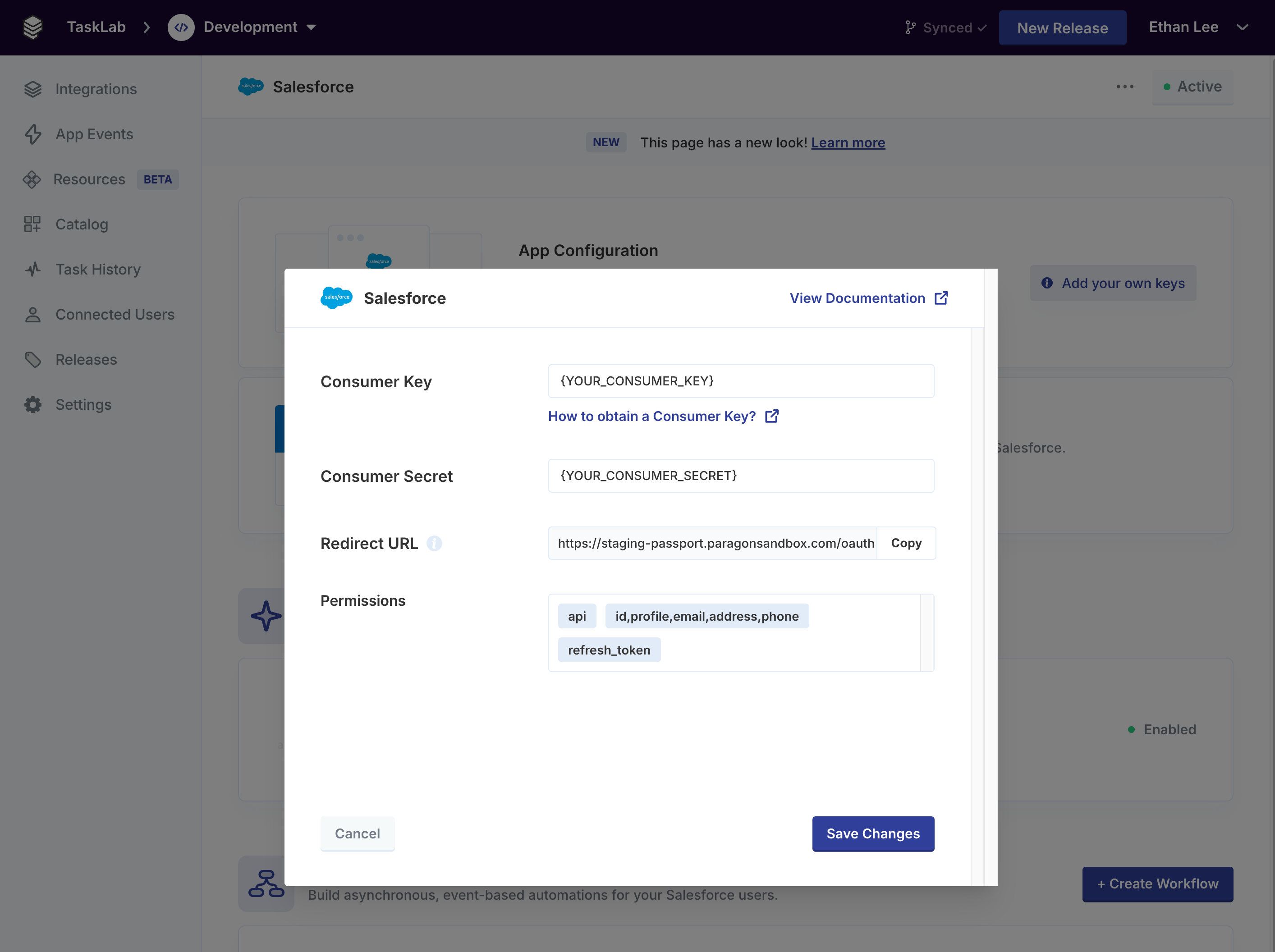Click the Enabled status label

coord(1170,730)
